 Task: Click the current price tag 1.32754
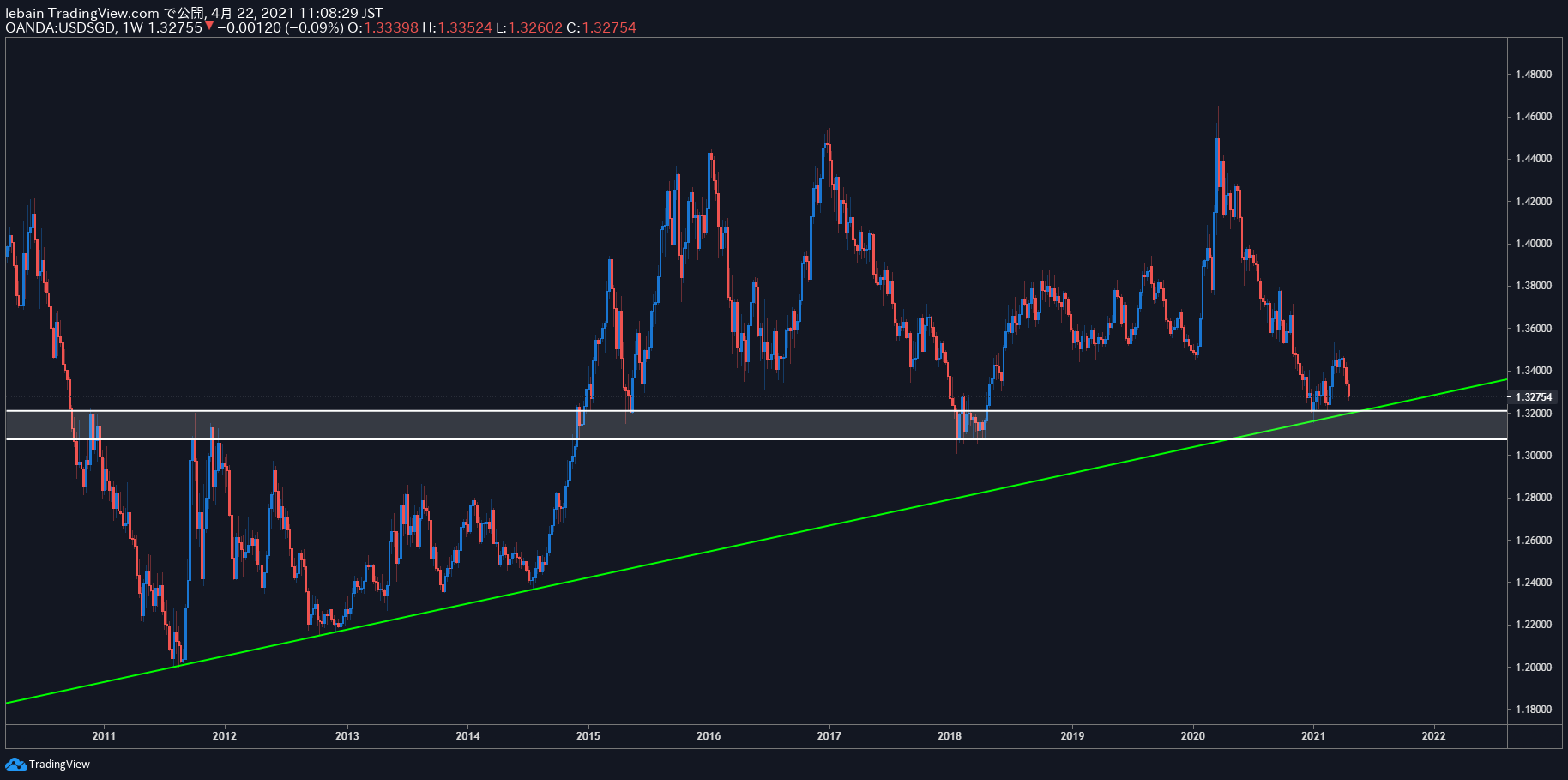tap(1533, 397)
